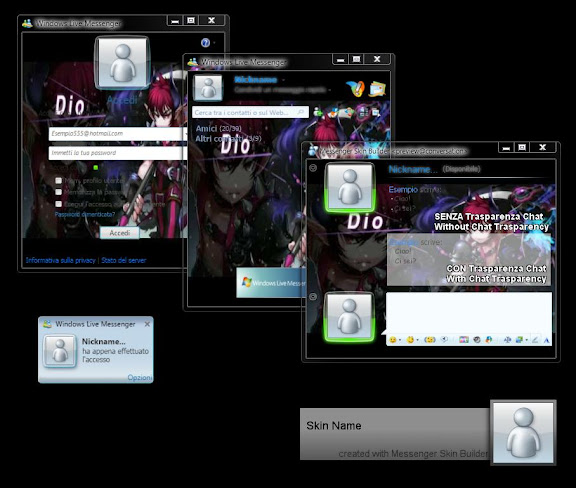This screenshot has height=488, width=576.
Task: Click the colorful photo sharing icon
Action: click(464, 340)
